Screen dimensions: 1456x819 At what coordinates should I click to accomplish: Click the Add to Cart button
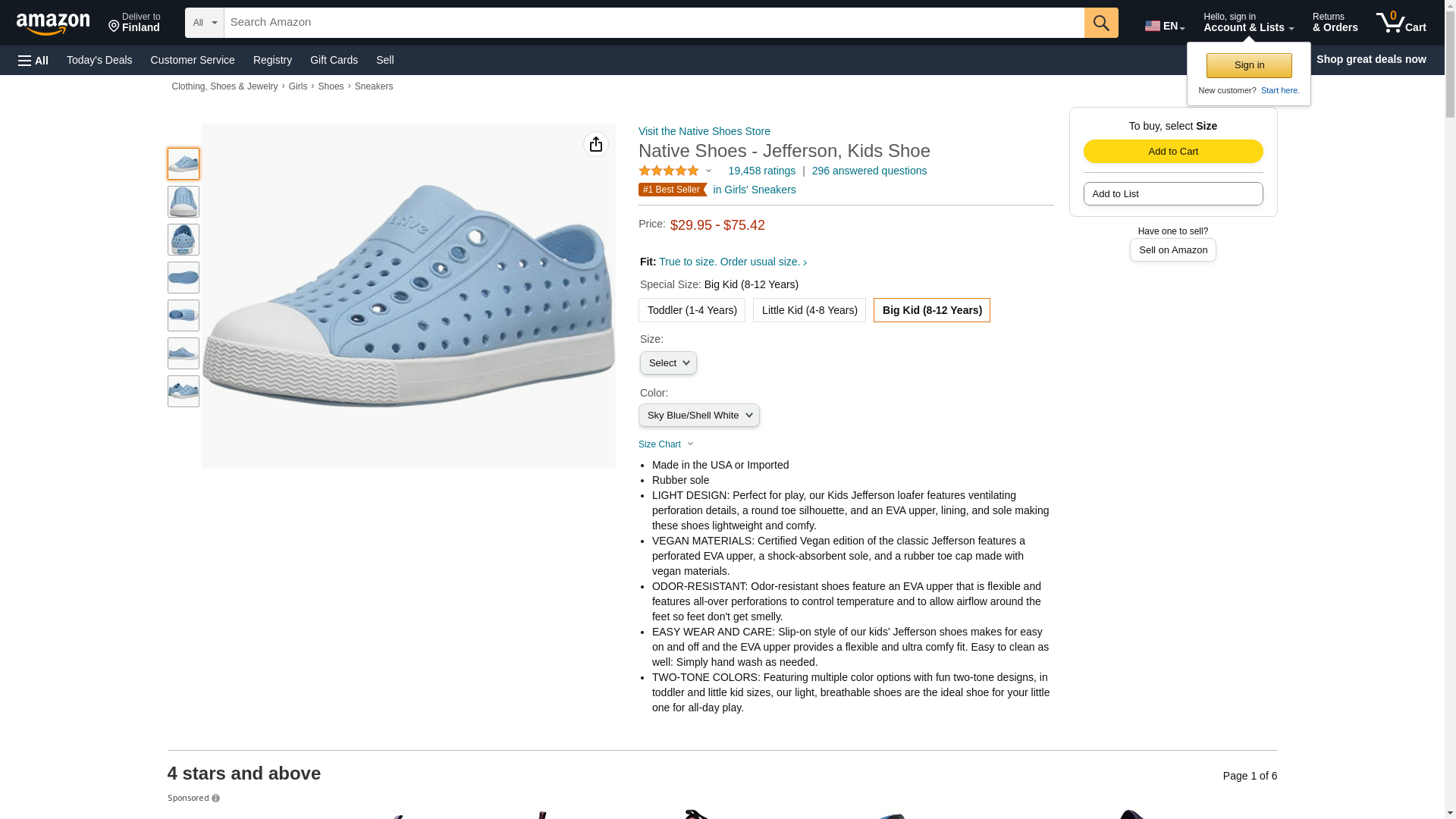click(x=1172, y=152)
